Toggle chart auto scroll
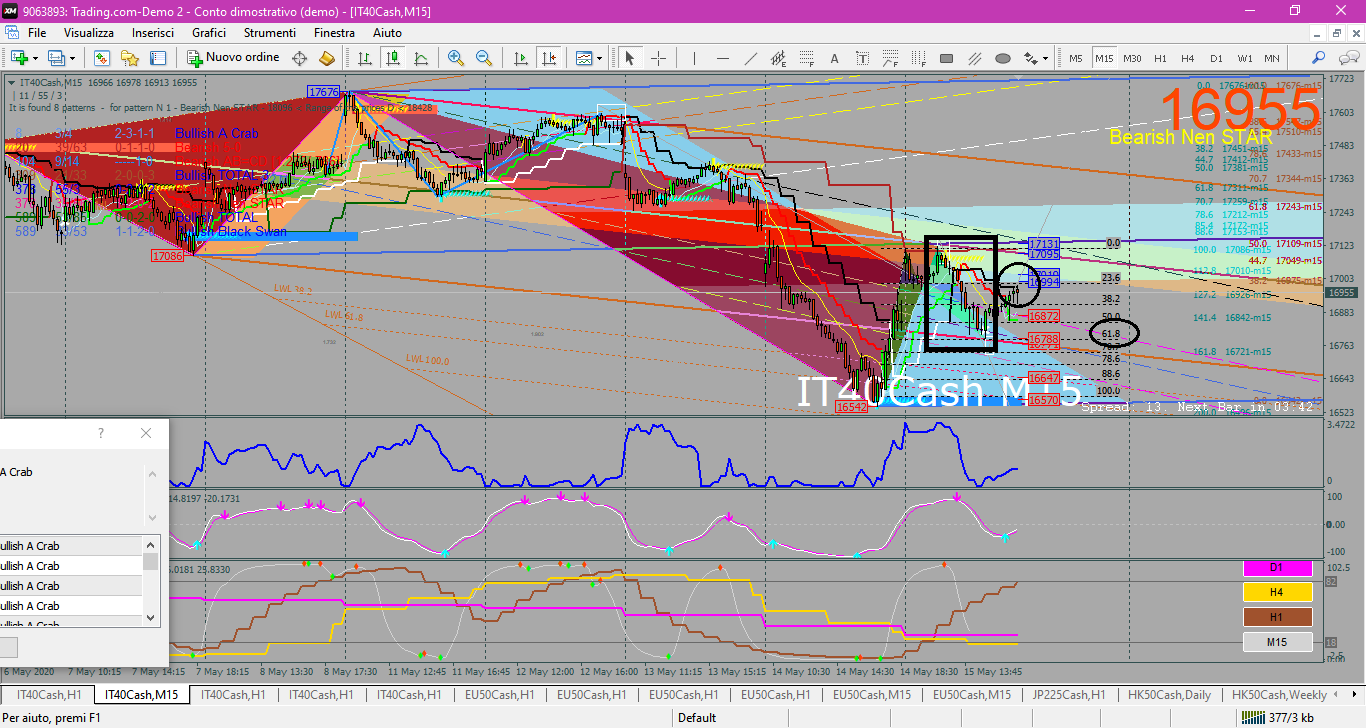Screen dimensions: 1366x728 tap(520, 58)
